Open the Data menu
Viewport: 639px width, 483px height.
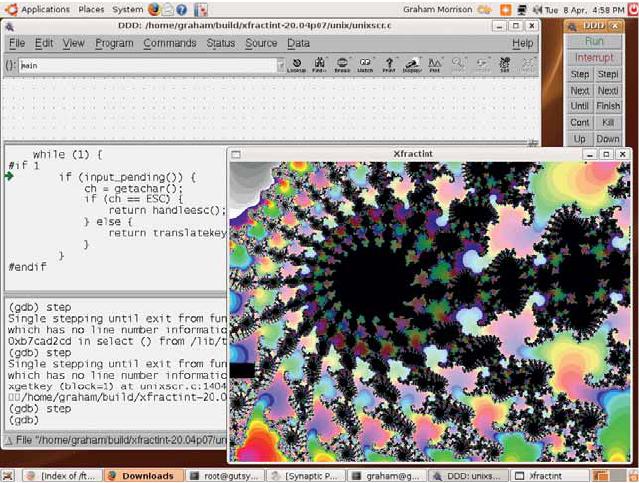pos(298,43)
